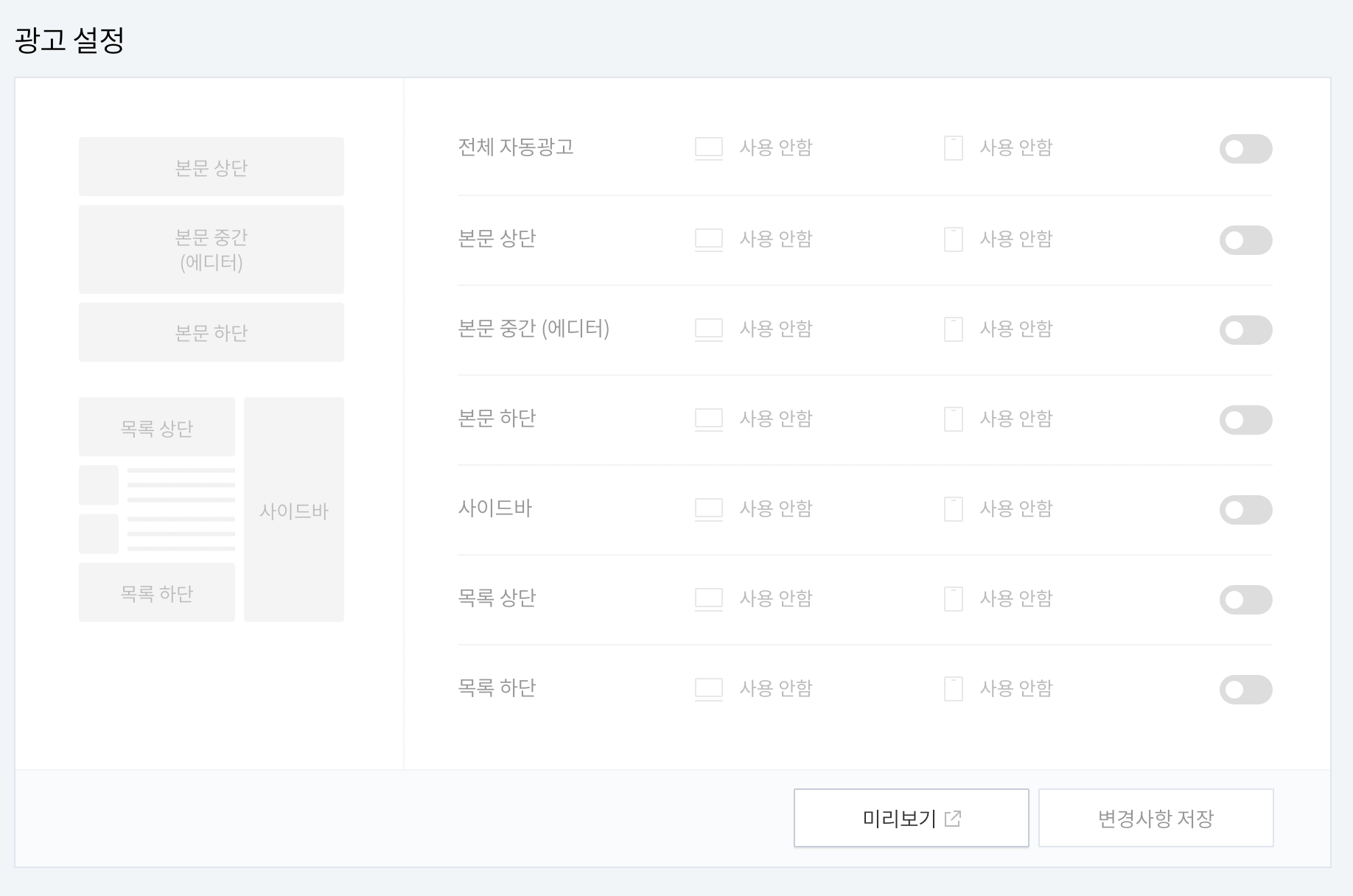Turn on the 목록 상단 toggle

click(x=1245, y=599)
